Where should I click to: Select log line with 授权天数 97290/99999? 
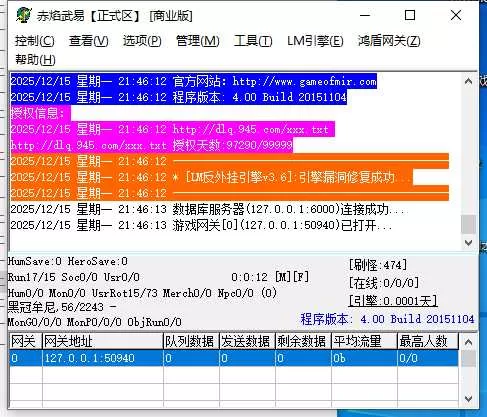point(152,145)
